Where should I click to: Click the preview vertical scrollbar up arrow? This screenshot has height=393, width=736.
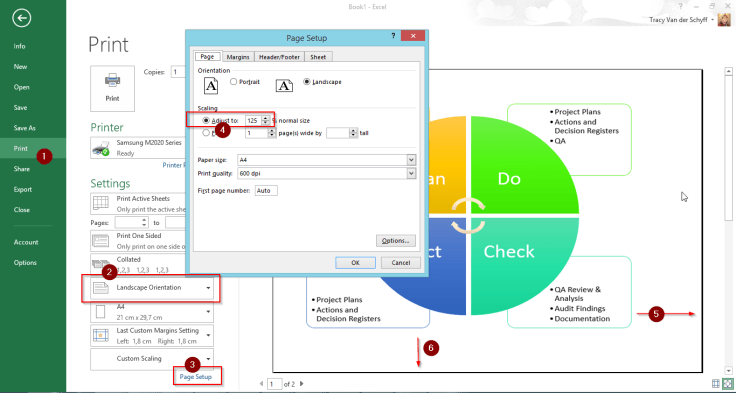coord(729,72)
